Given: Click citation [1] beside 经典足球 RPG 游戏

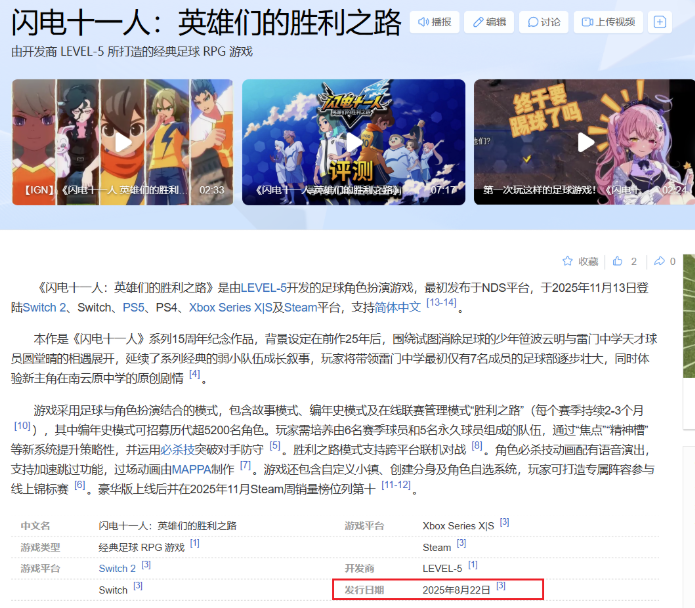Looking at the screenshot, I should pos(195,543).
